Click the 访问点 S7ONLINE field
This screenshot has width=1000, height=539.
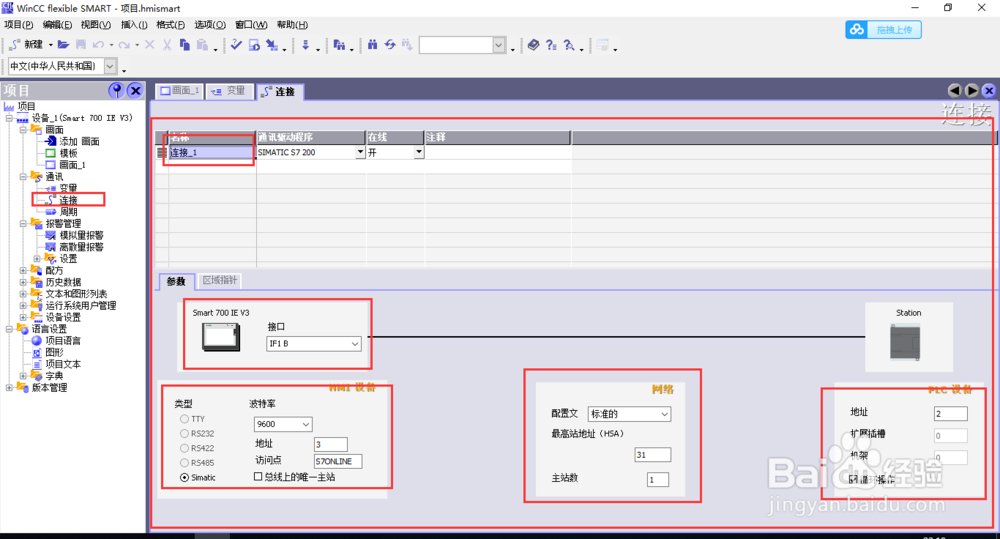tap(338, 461)
